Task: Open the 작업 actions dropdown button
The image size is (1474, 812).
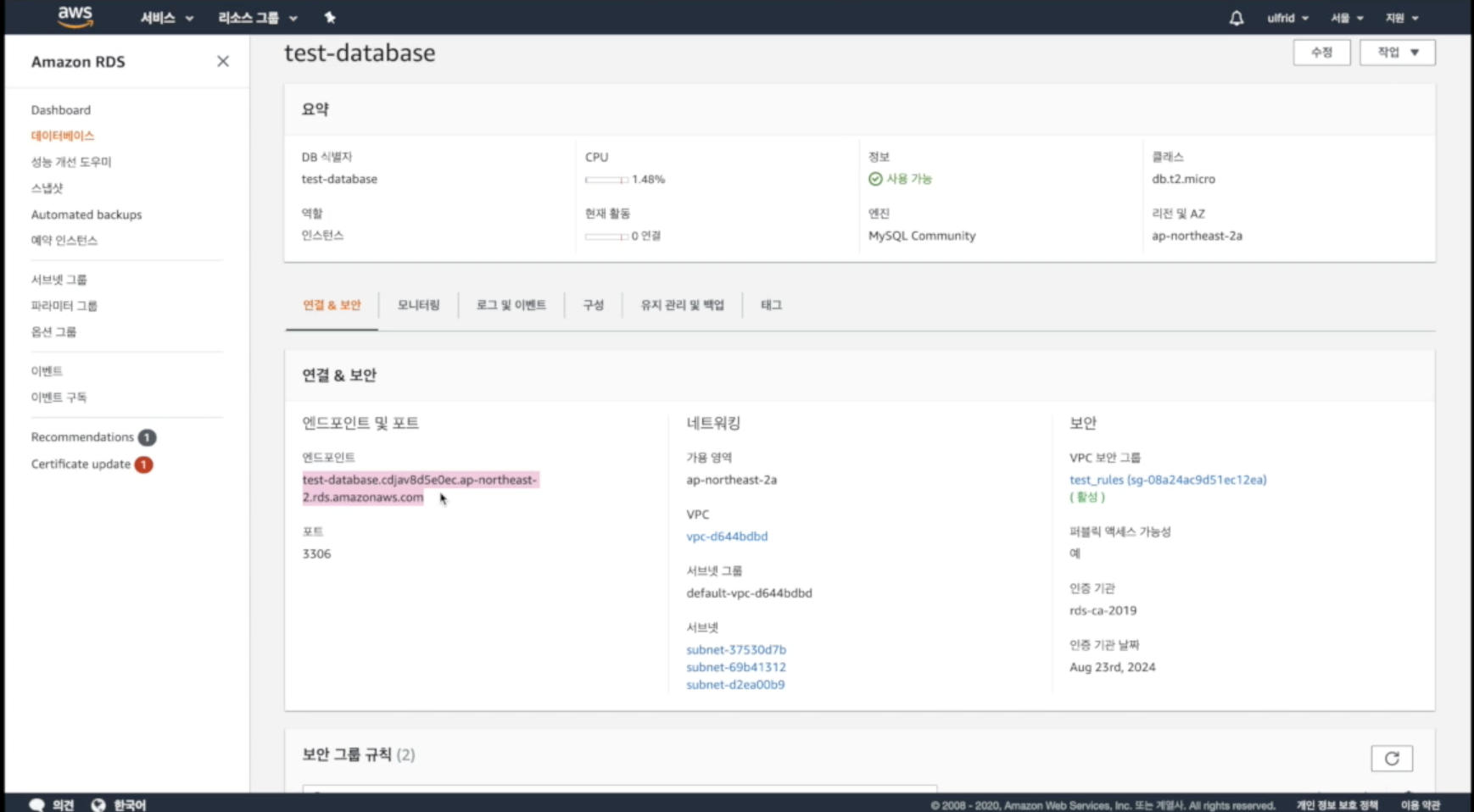Action: coord(1397,53)
